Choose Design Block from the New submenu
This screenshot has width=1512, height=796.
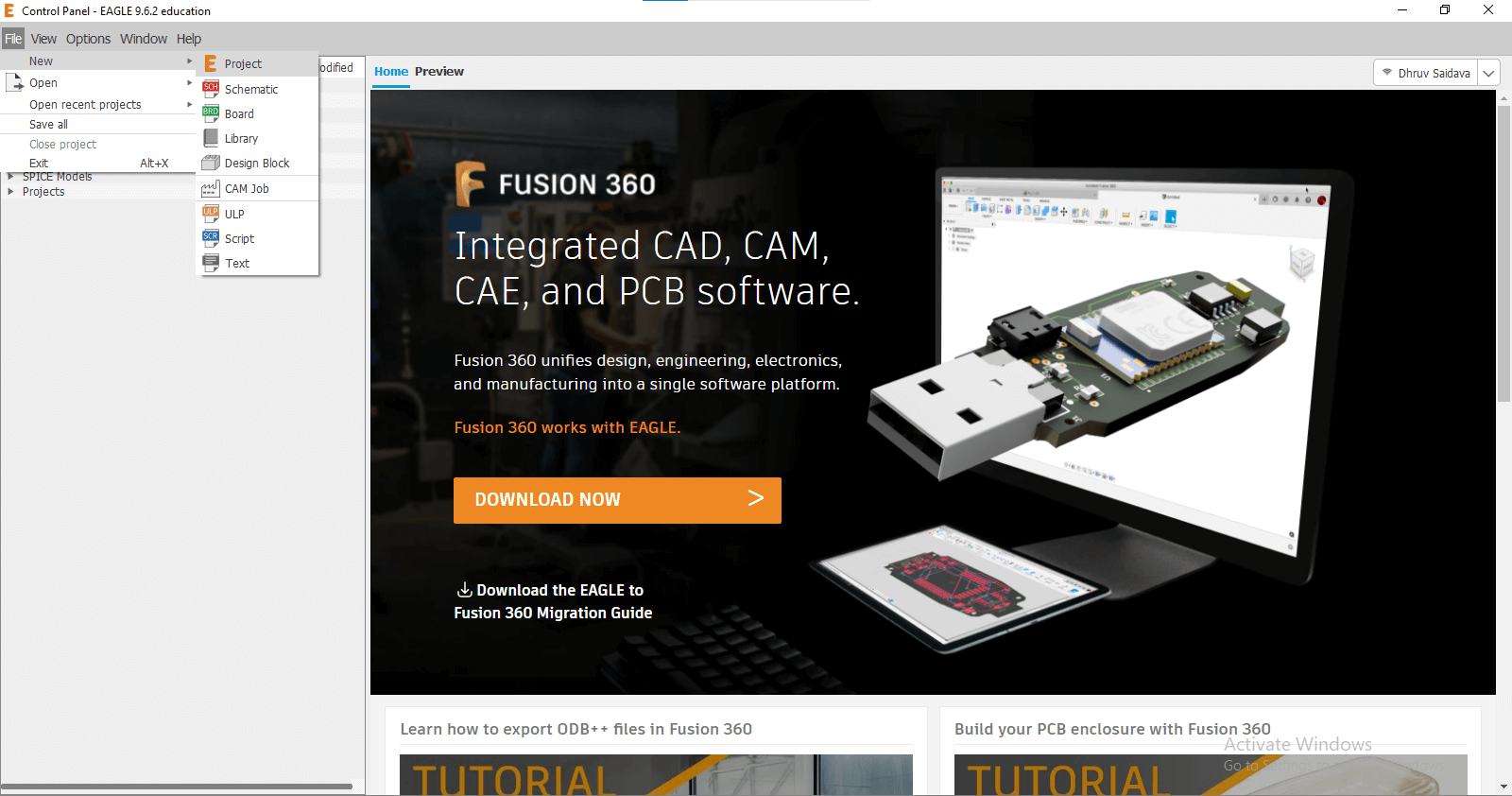point(257,163)
